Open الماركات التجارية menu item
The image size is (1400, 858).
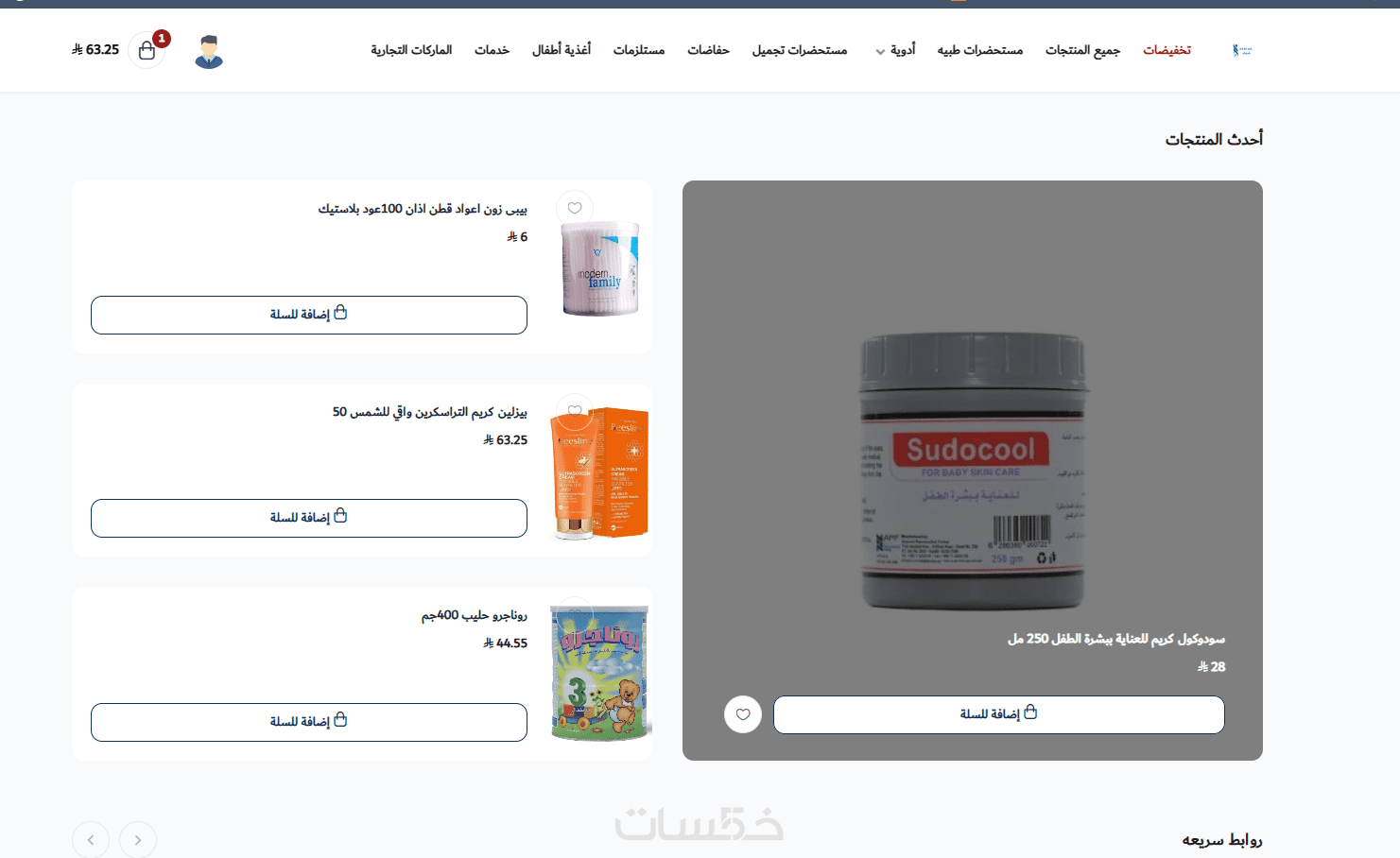pyautogui.click(x=411, y=50)
